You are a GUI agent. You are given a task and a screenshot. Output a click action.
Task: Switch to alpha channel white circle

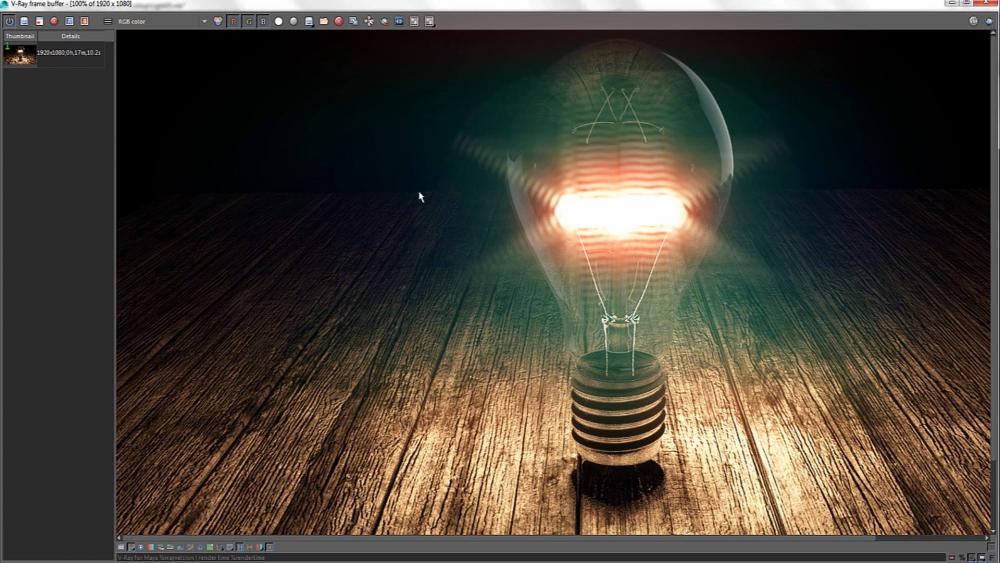pos(279,21)
